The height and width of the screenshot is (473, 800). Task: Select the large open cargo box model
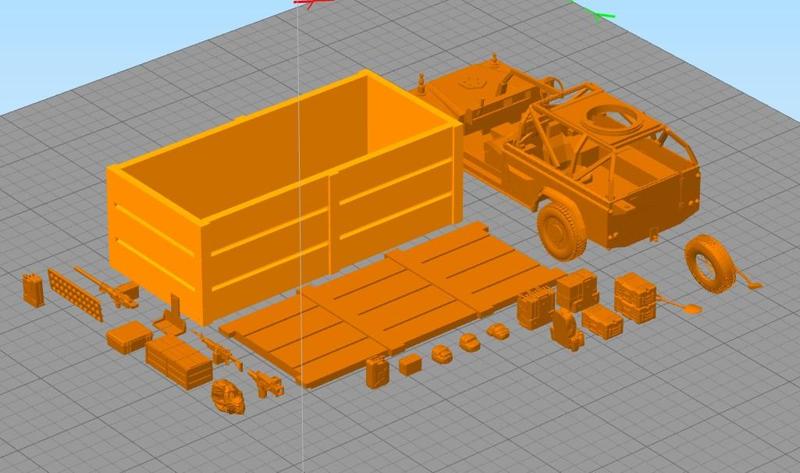(286, 199)
